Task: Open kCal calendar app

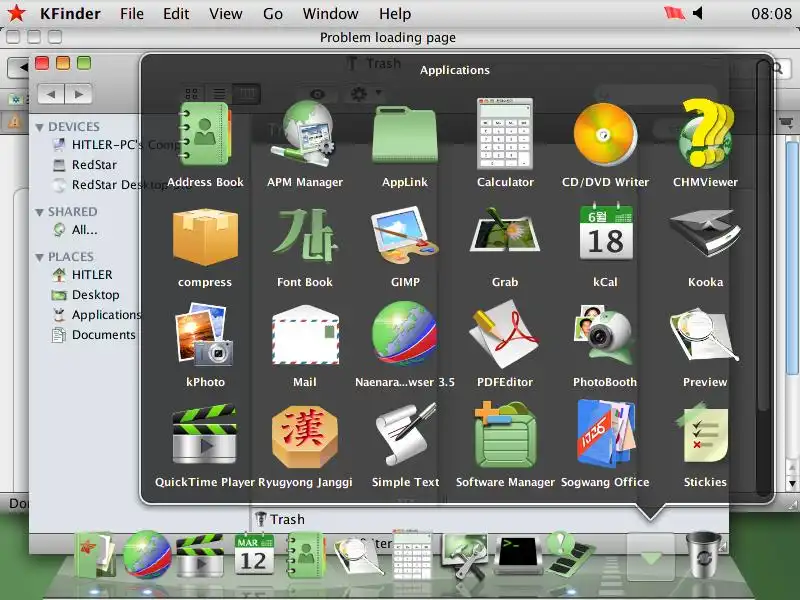Action: 606,233
